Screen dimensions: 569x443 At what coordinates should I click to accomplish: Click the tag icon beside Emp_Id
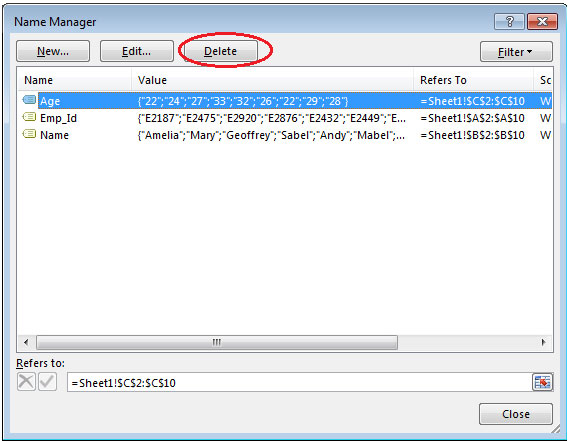pyautogui.click(x=29, y=117)
